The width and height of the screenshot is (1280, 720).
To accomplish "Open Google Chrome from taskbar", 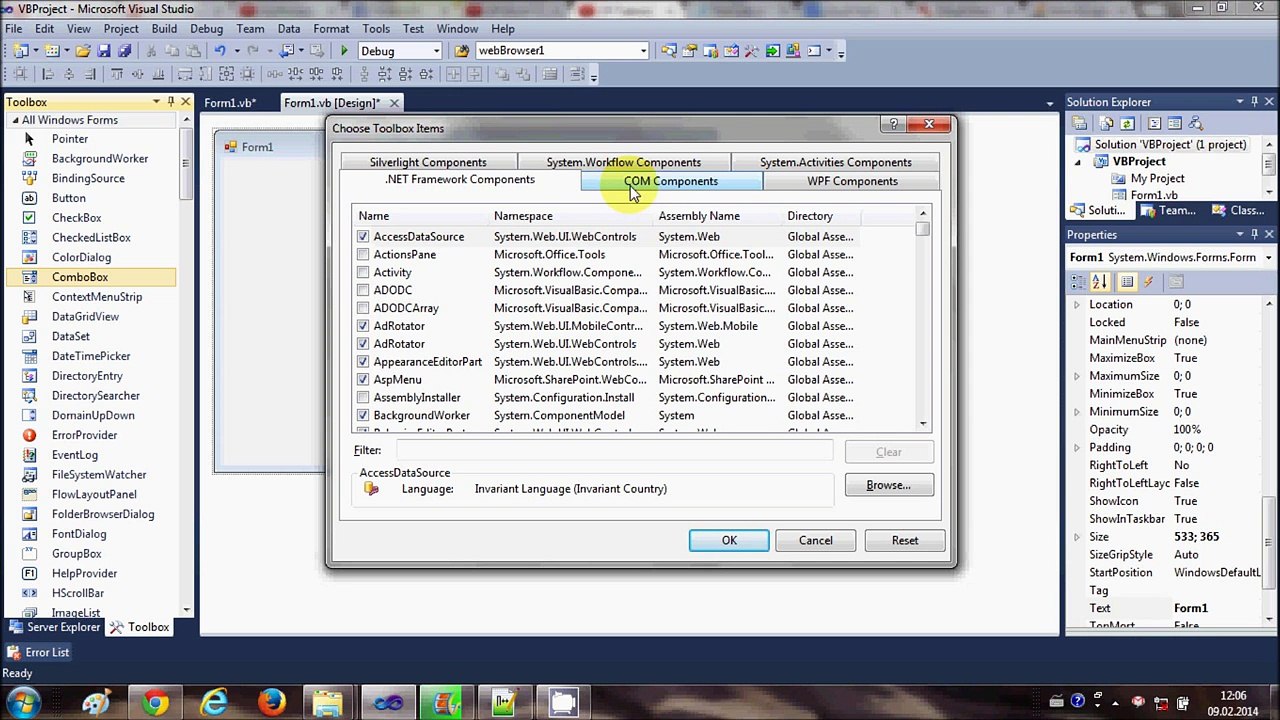I will click(x=155, y=702).
